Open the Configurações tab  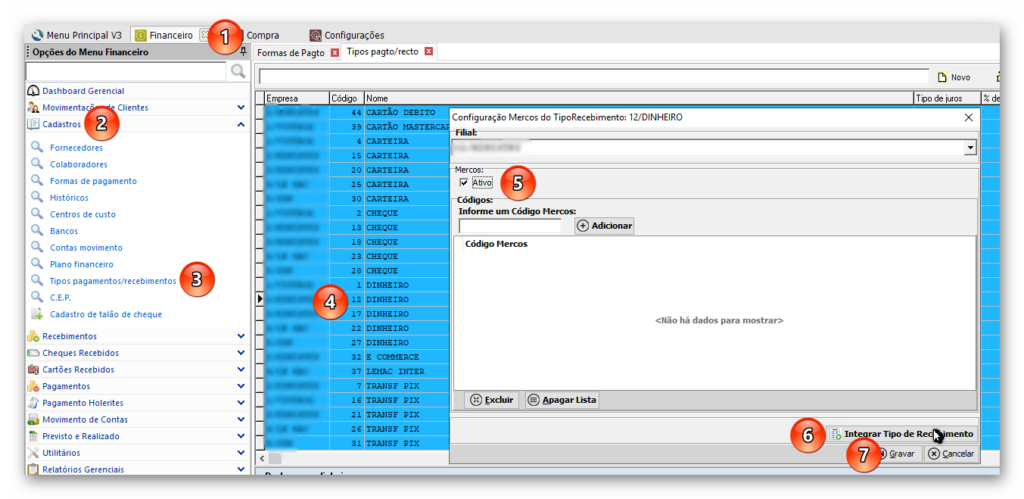click(347, 35)
